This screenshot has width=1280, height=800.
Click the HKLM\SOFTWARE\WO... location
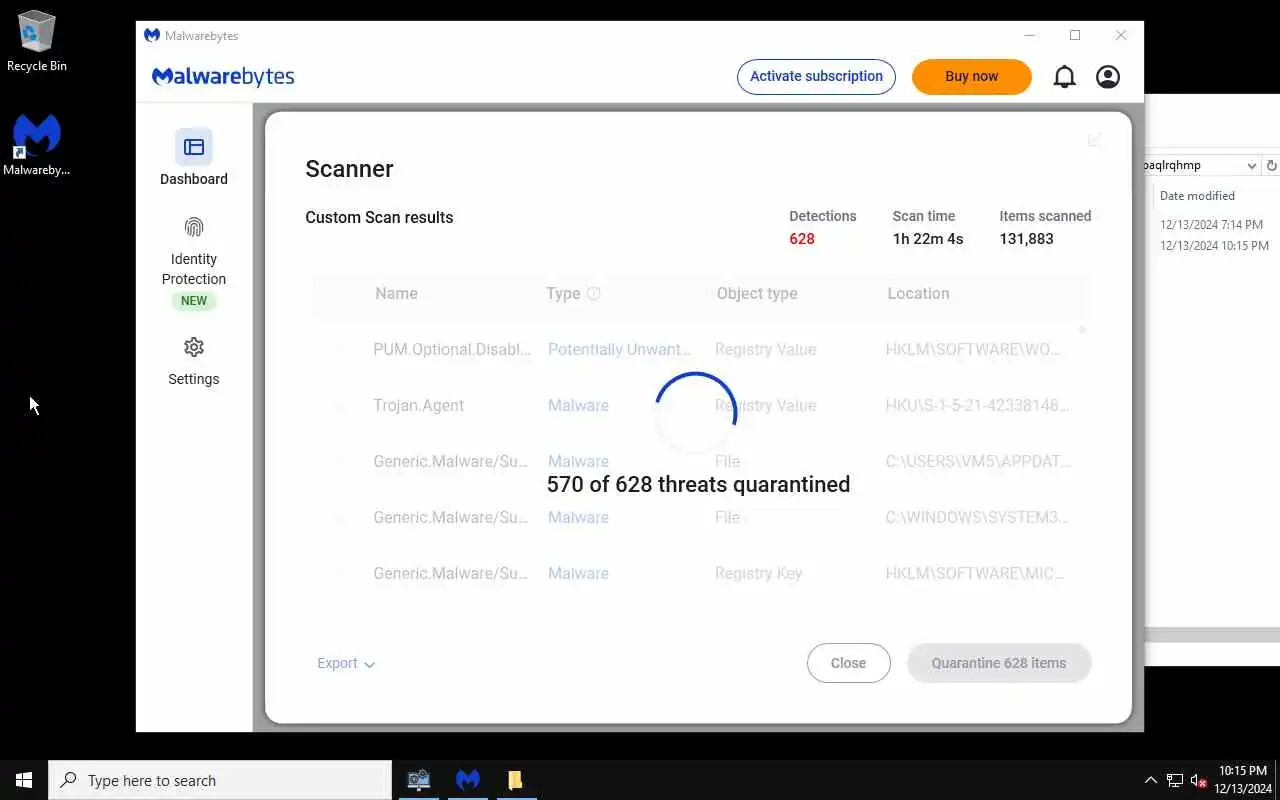tap(973, 349)
